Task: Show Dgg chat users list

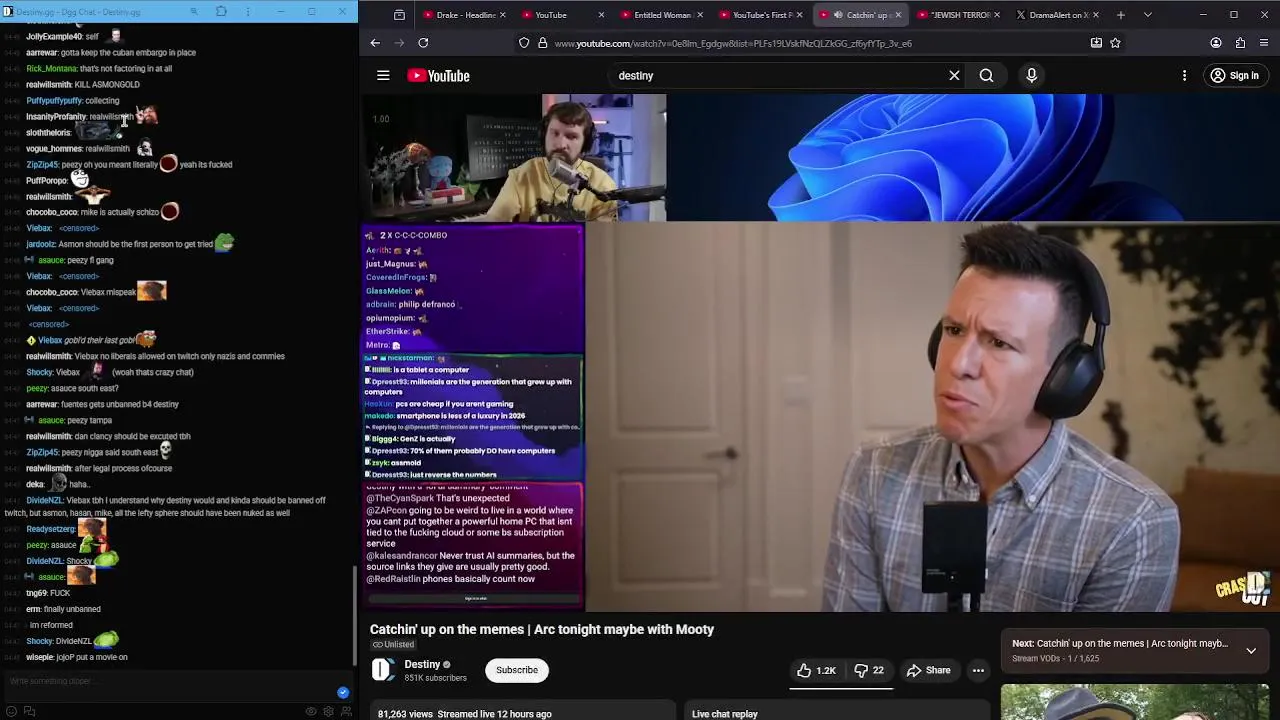Action: click(346, 711)
